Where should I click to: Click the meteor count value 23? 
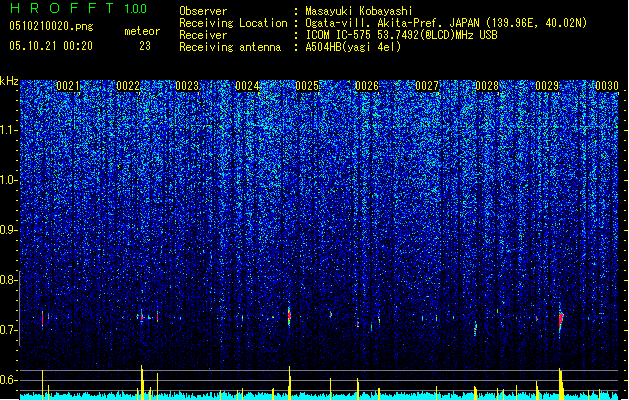pyautogui.click(x=145, y=46)
